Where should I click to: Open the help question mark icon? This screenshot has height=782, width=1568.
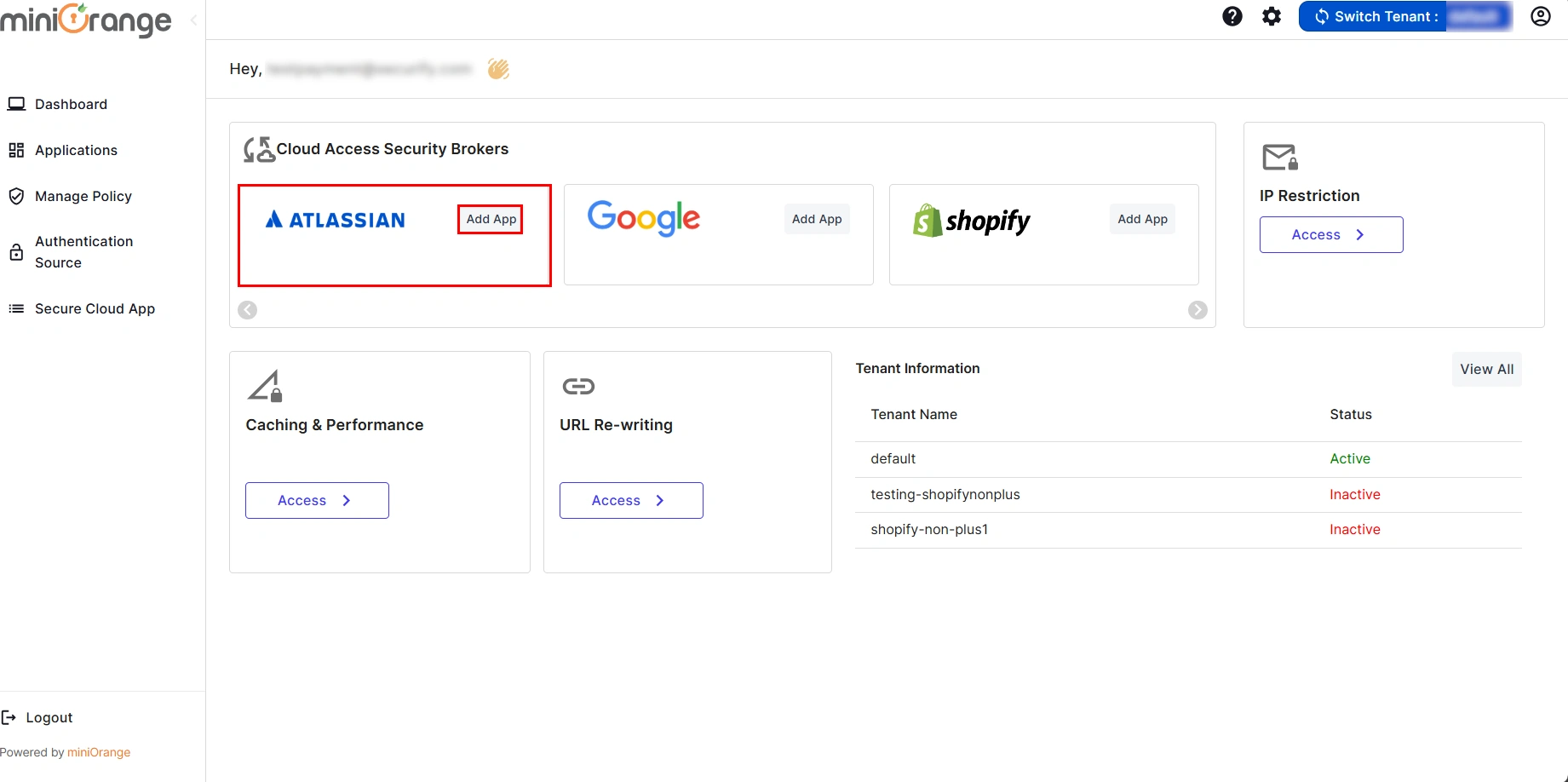click(x=1232, y=16)
